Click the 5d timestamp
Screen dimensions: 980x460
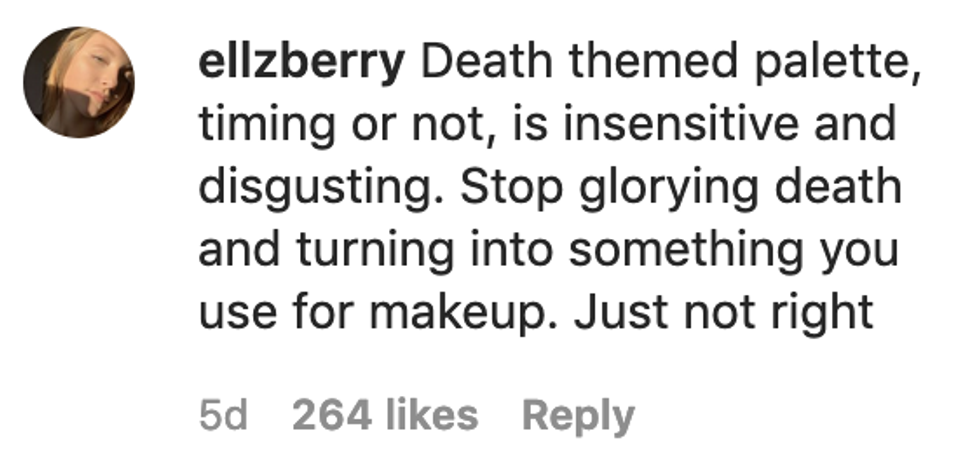223,415
